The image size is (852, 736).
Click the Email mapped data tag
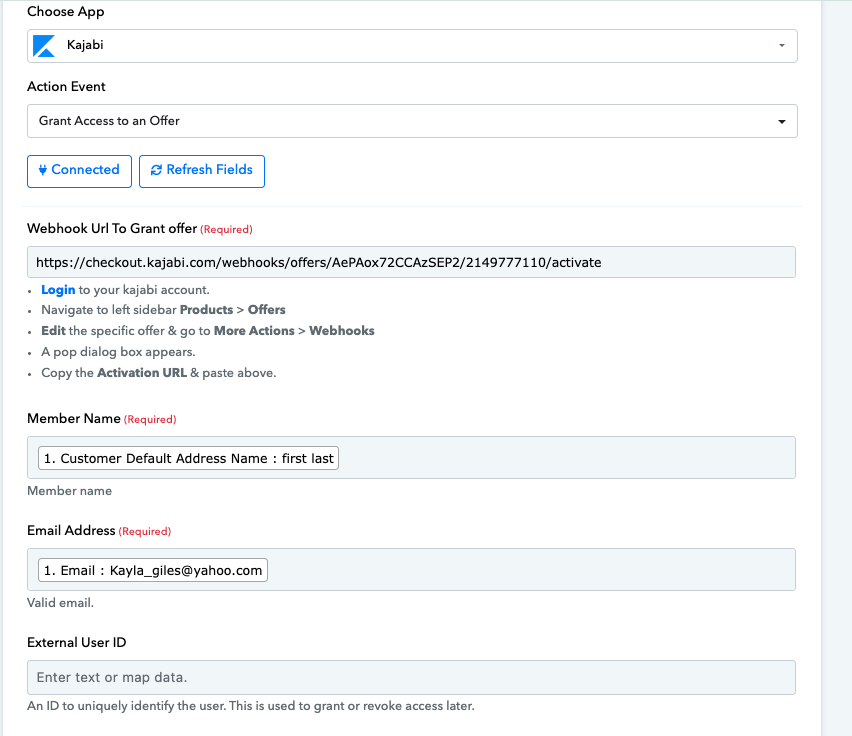click(153, 570)
